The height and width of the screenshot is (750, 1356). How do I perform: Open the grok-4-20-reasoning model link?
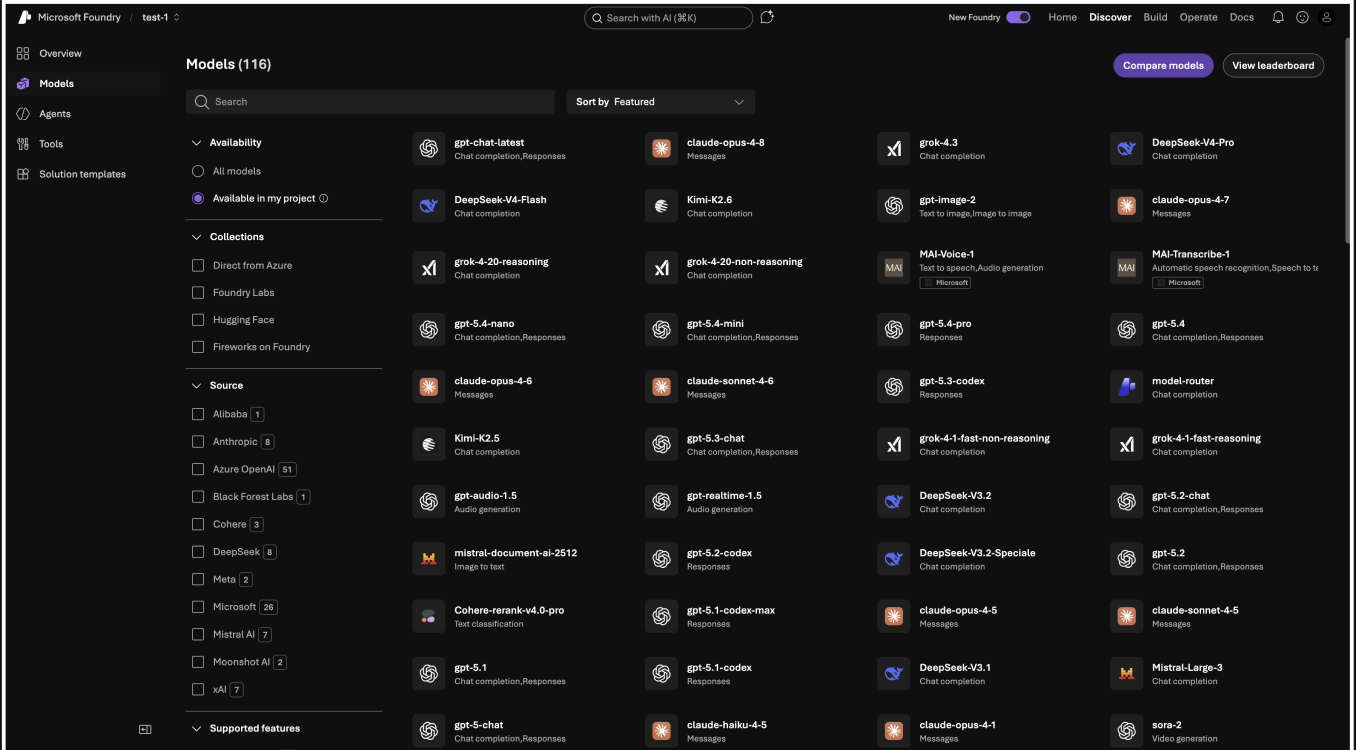501,262
